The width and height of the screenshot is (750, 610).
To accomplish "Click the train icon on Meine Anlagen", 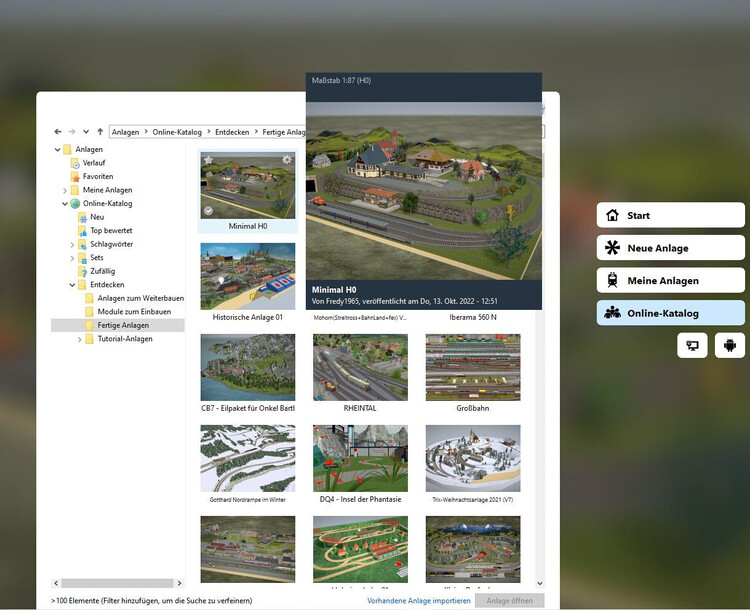I will 612,280.
